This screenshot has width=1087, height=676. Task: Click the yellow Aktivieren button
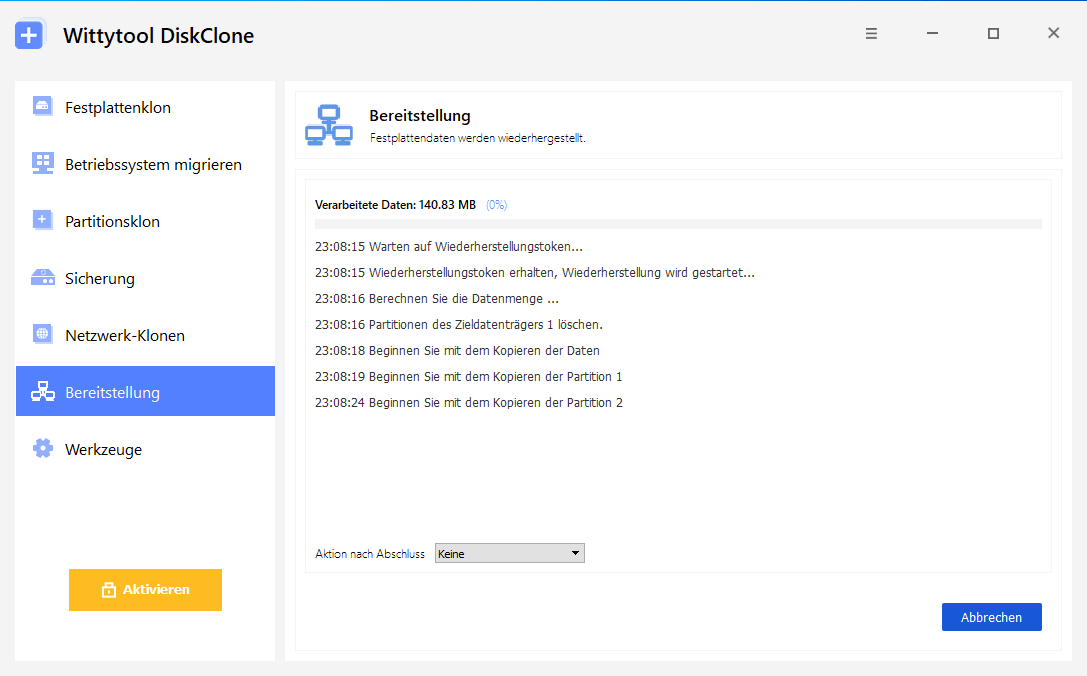[145, 590]
